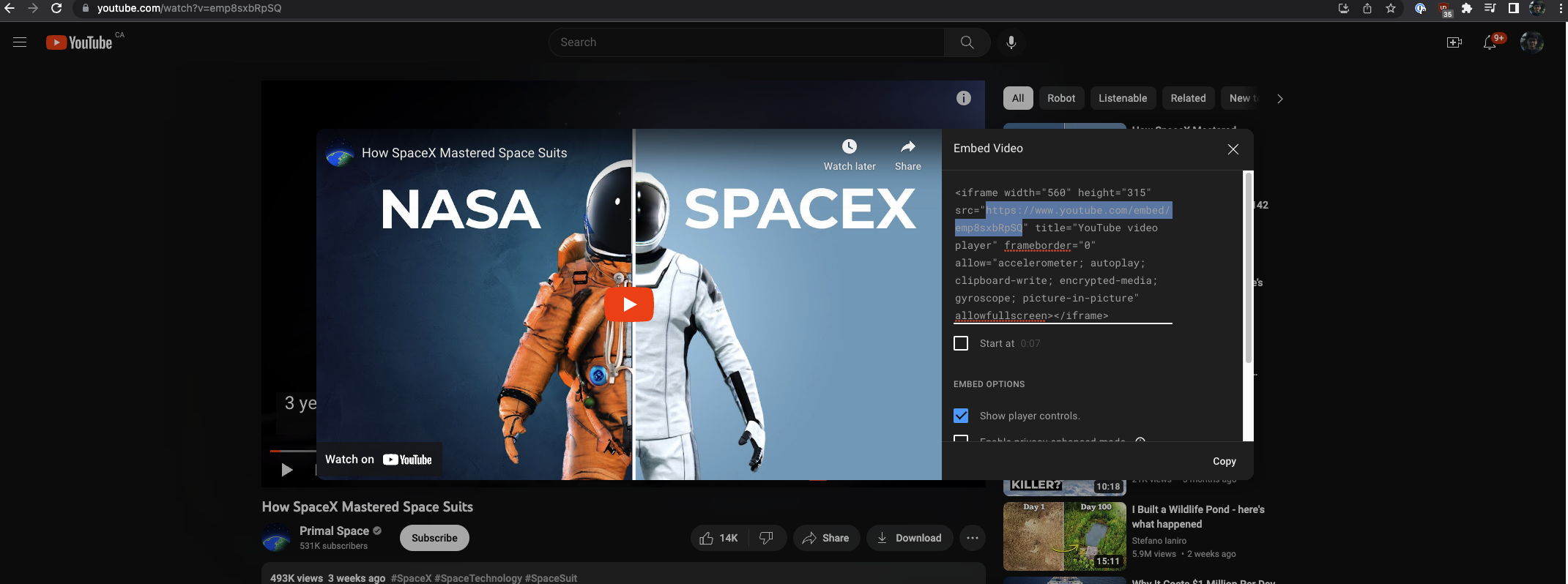The image size is (1568, 584).
Task: Click the YouTube search magnifier button
Action: [x=967, y=42]
